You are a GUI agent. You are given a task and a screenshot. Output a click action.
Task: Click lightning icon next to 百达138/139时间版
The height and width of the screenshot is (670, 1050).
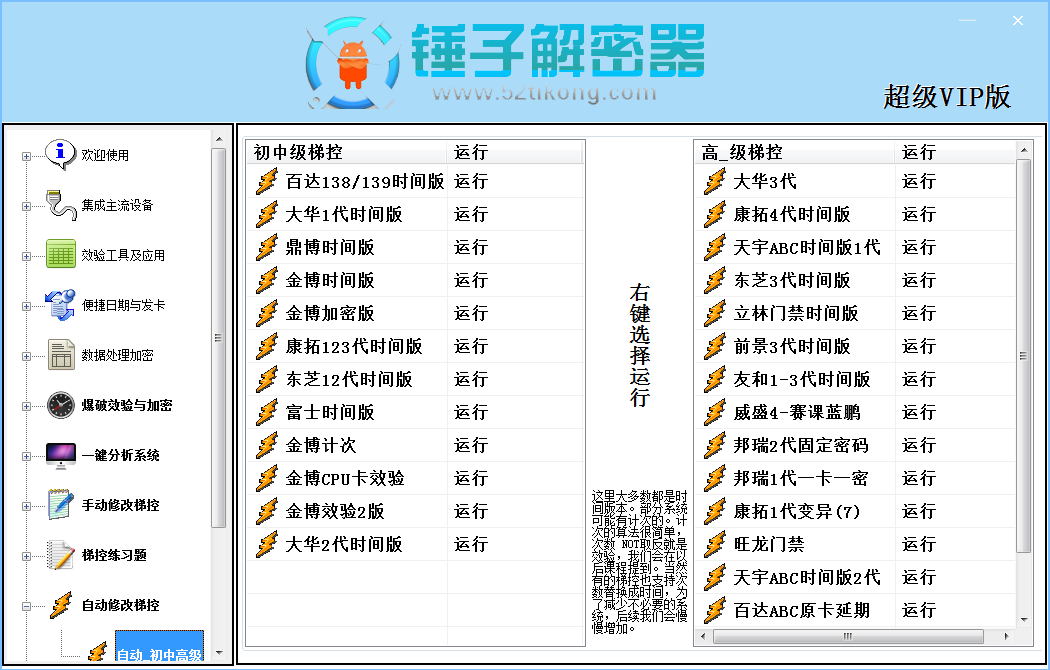tap(267, 181)
